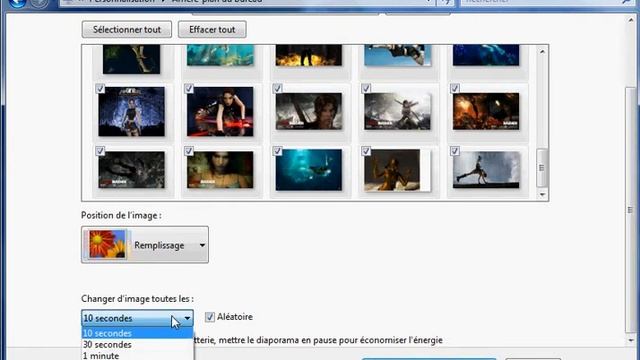The image size is (640, 360).
Task: Click the Effacer tout button
Action: pos(212,29)
